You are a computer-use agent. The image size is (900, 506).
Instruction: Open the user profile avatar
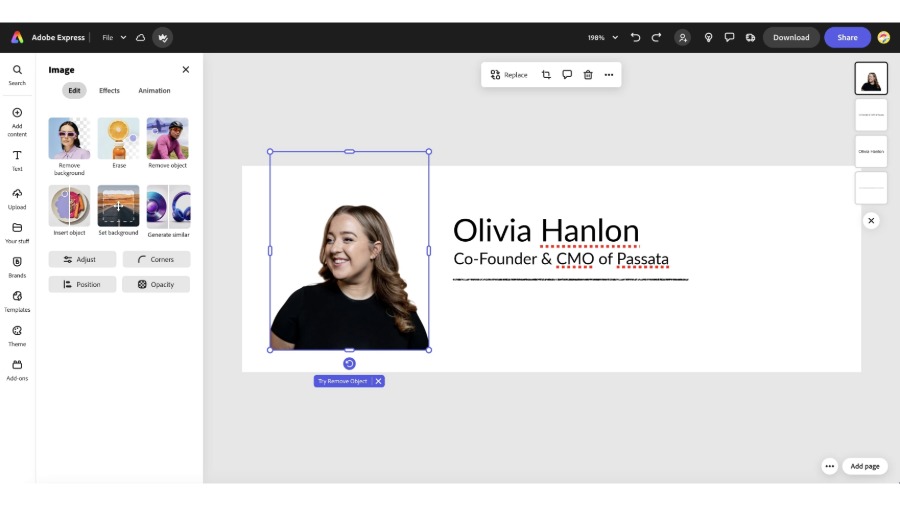pyautogui.click(x=884, y=37)
